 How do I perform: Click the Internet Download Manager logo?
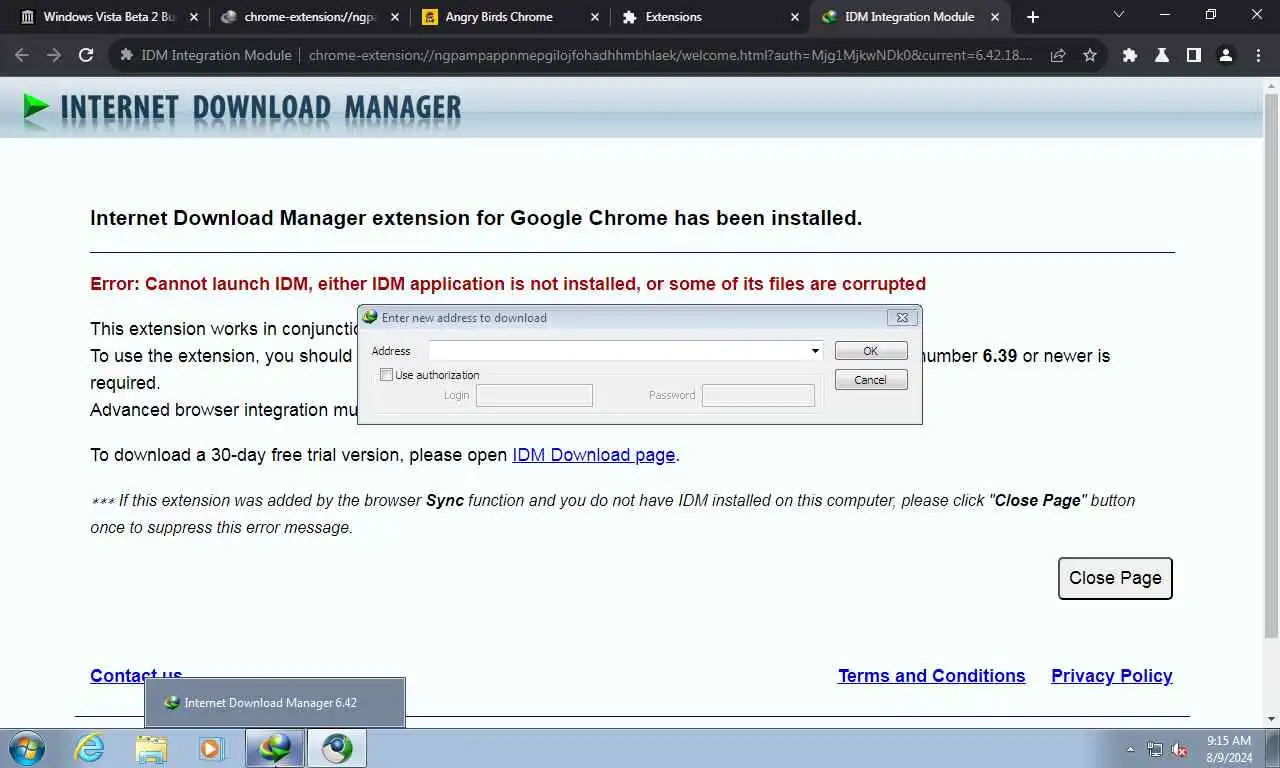tap(242, 108)
